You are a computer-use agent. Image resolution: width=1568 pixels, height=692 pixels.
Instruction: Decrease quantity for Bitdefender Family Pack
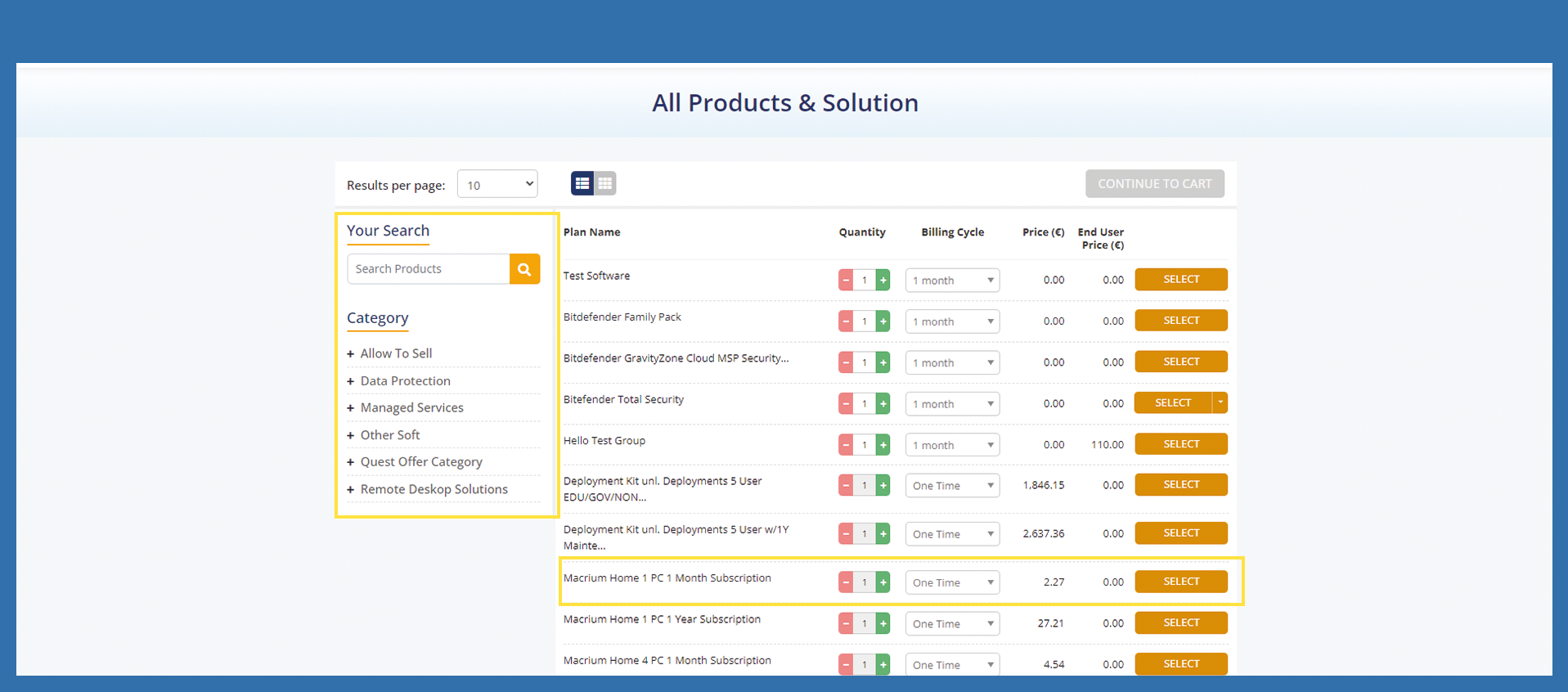pos(846,321)
